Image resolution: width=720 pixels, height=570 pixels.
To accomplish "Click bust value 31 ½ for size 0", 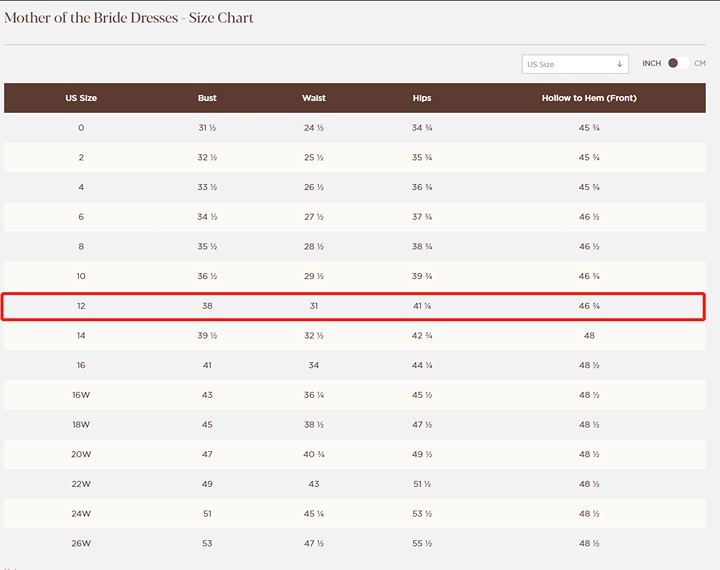I will point(207,128).
